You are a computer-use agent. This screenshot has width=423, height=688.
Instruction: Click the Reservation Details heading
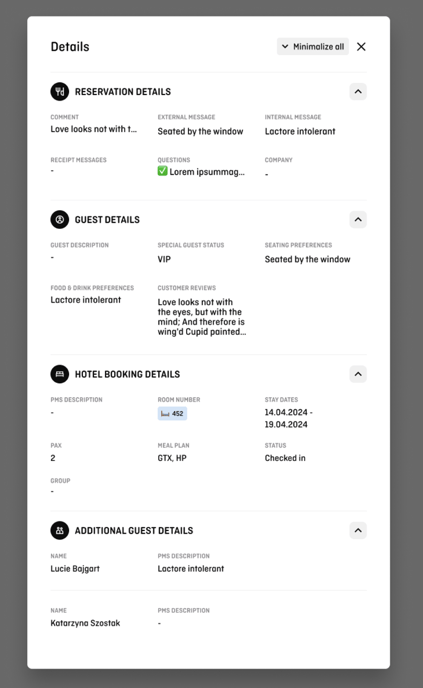123,92
